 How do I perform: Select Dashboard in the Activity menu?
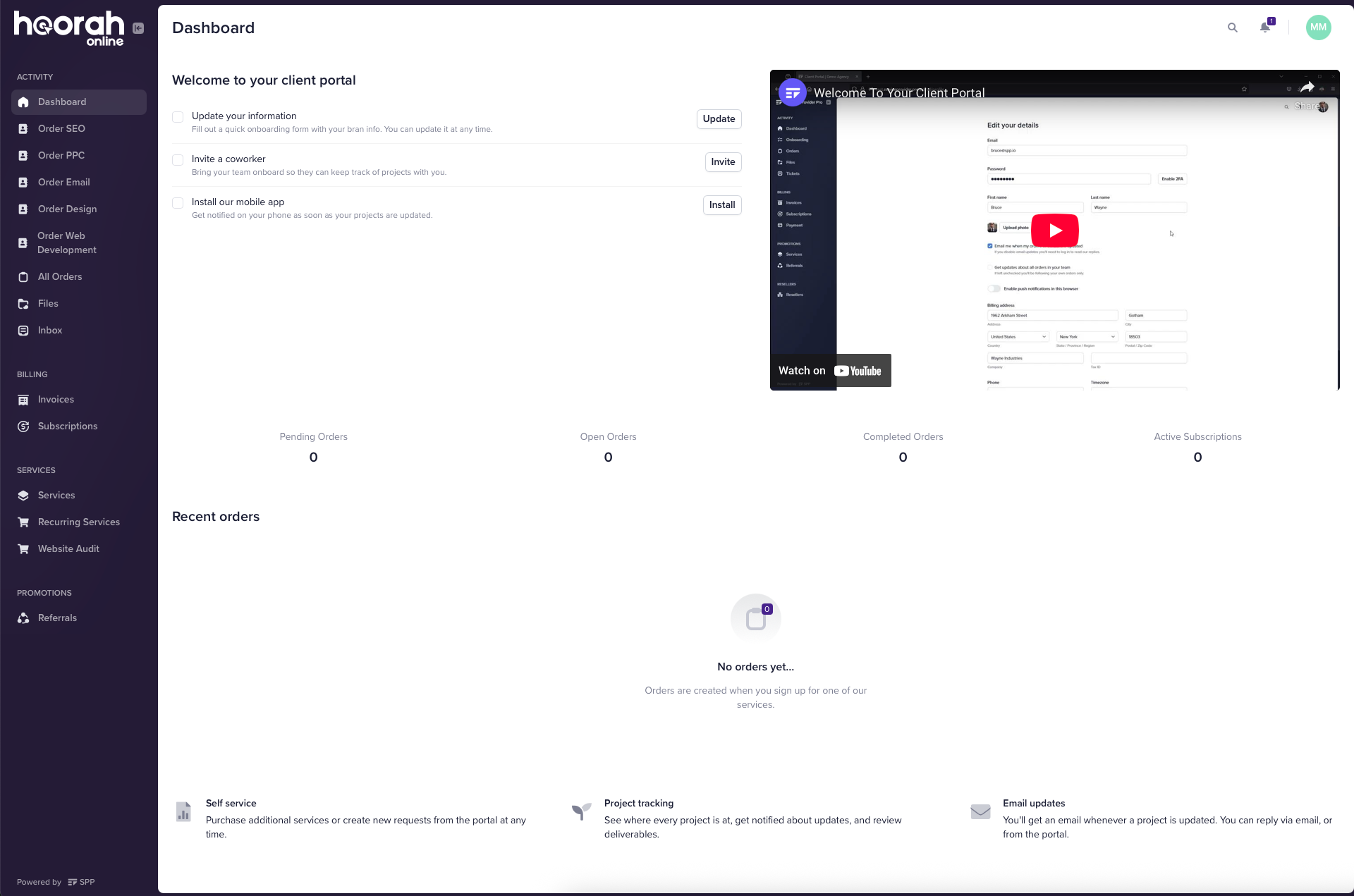tap(61, 102)
